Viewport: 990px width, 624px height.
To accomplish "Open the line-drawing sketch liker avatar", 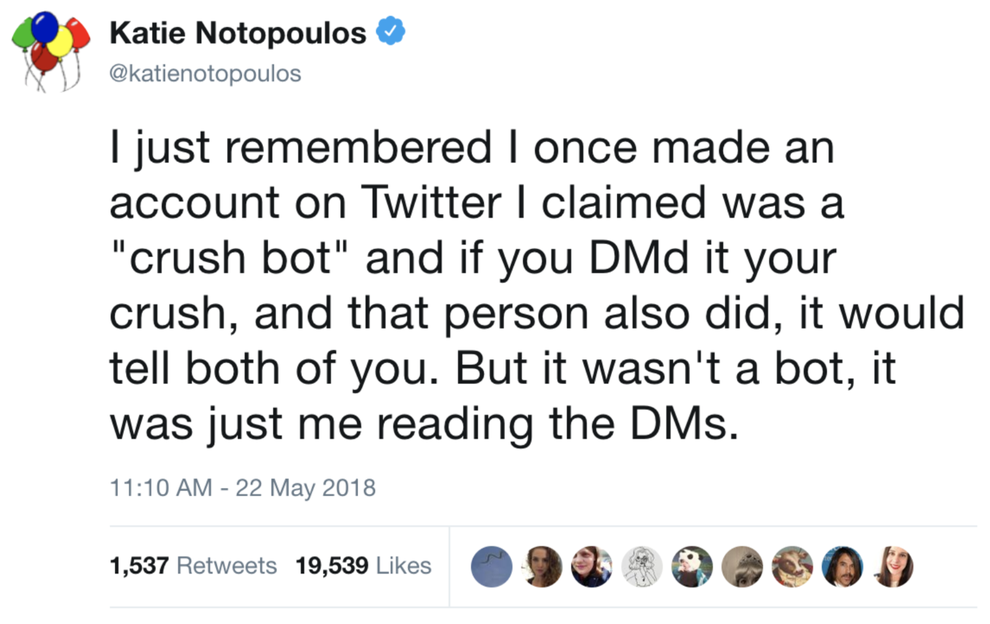I will tap(641, 566).
